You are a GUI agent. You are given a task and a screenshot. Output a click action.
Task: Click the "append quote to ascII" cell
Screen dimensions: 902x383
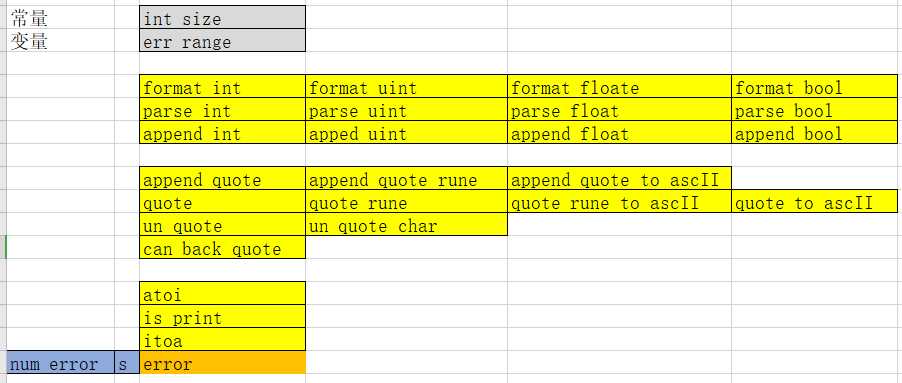(x=619, y=178)
